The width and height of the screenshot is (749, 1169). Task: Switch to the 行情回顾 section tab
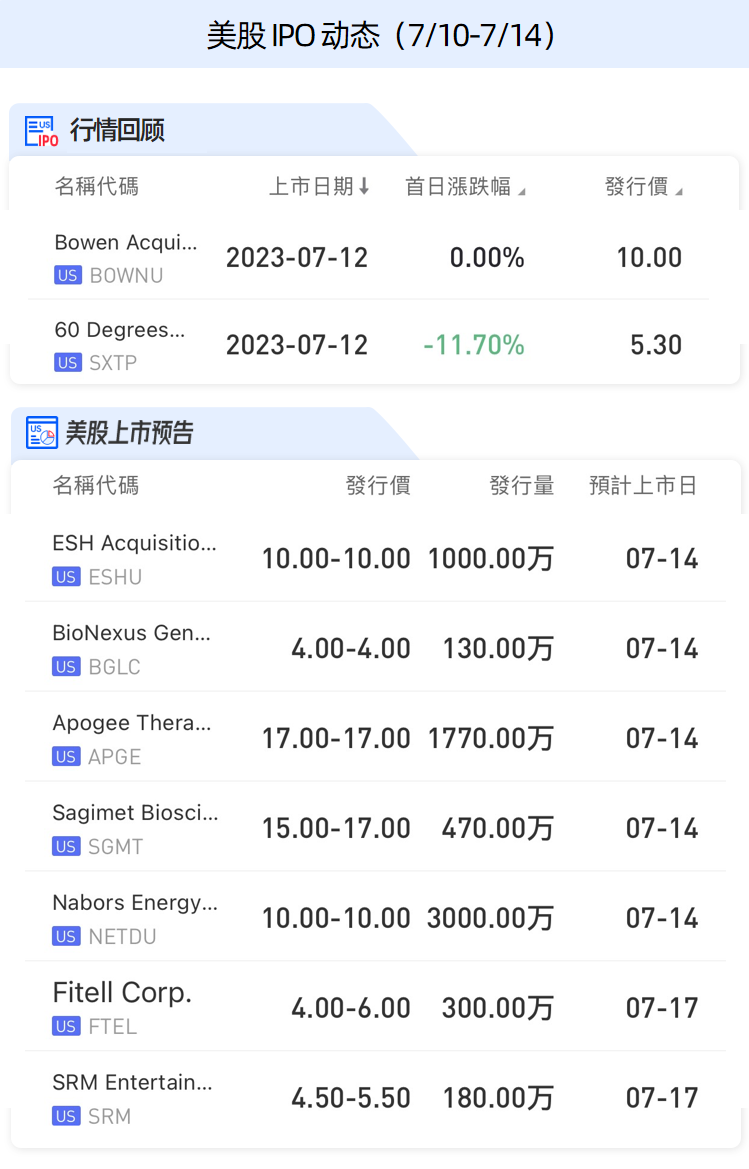pyautogui.click(x=117, y=131)
